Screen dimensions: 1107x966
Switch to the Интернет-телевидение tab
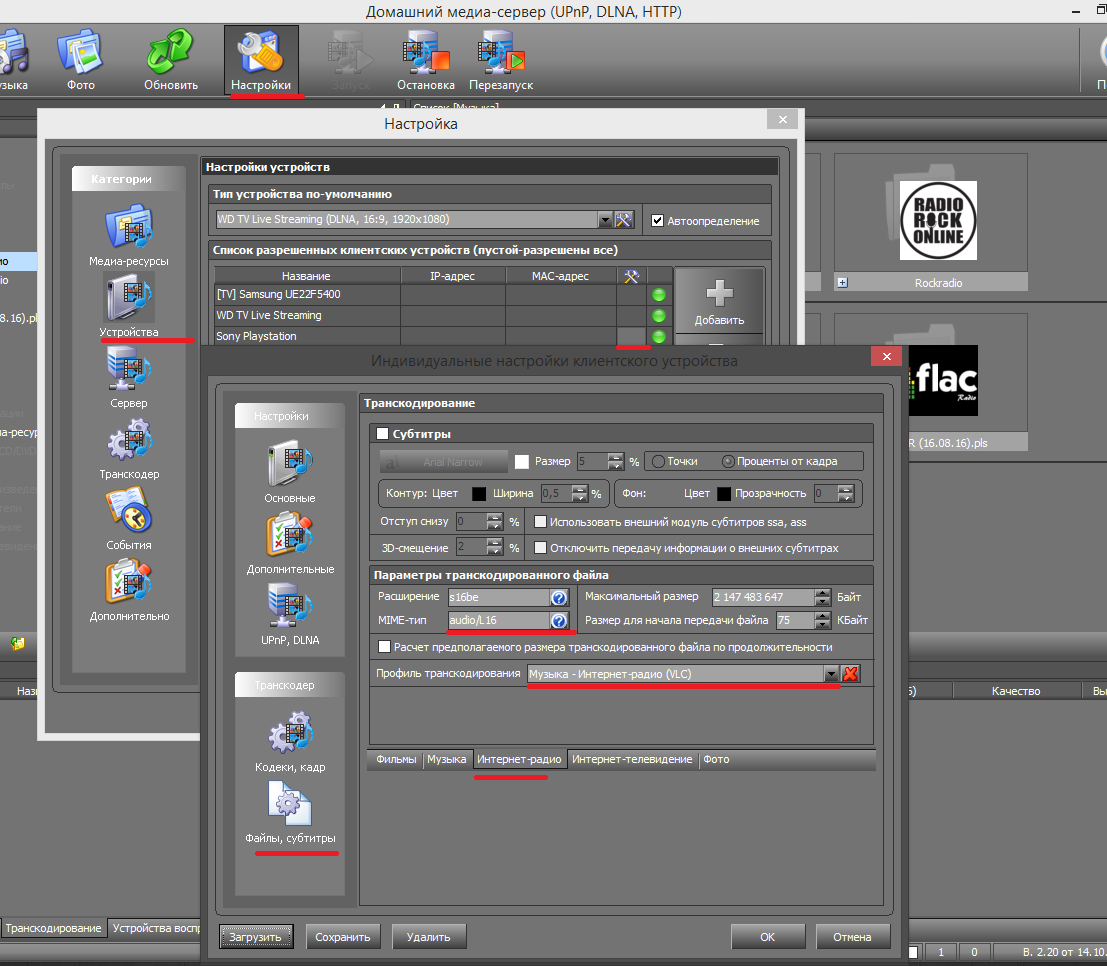point(632,760)
